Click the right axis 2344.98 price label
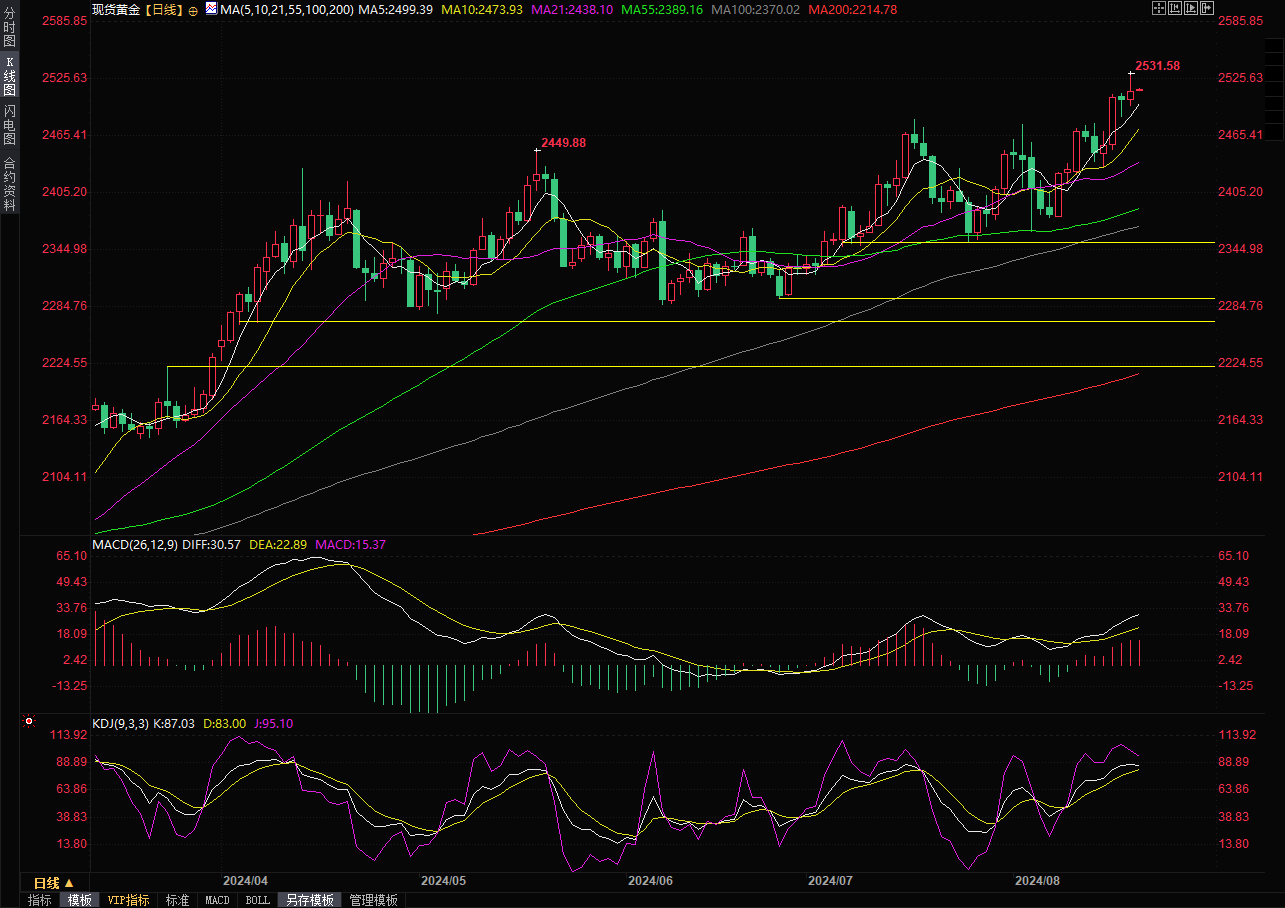The height and width of the screenshot is (908, 1285). pyautogui.click(x=1241, y=249)
